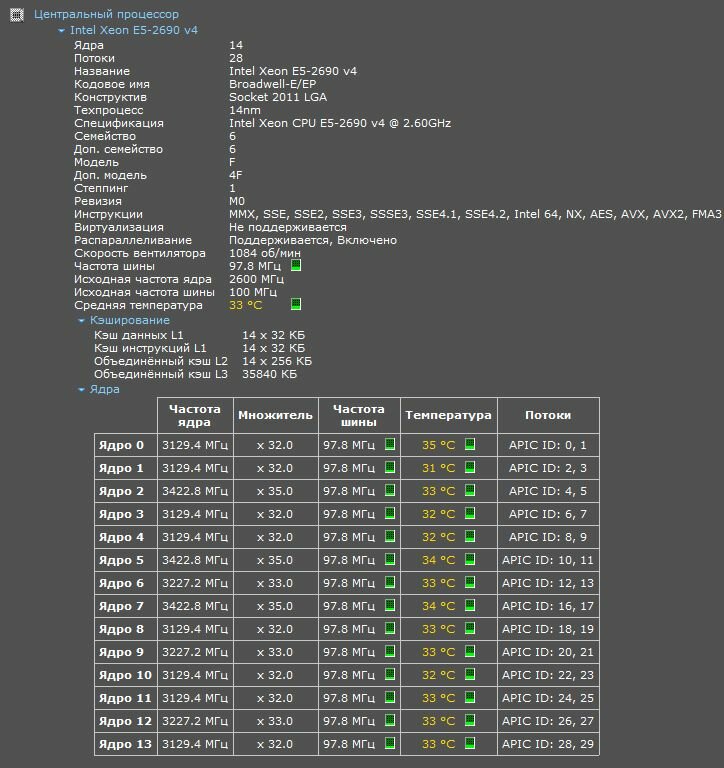
Task: Click the Множитель column header
Action: coord(275,415)
